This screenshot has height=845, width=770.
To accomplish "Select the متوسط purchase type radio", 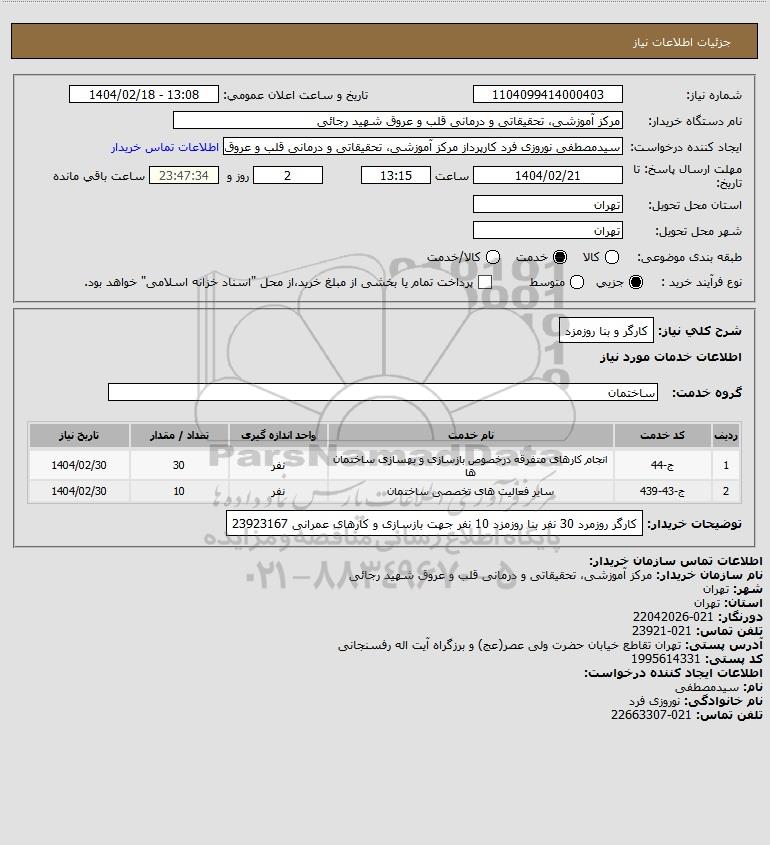I will click(577, 282).
